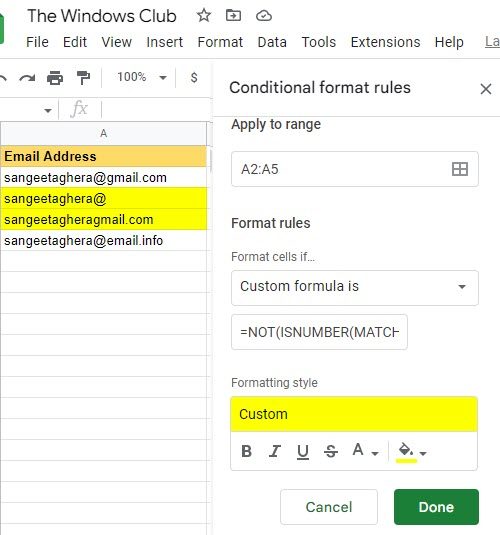Click the Cancel button
This screenshot has height=535, width=500.
329,507
